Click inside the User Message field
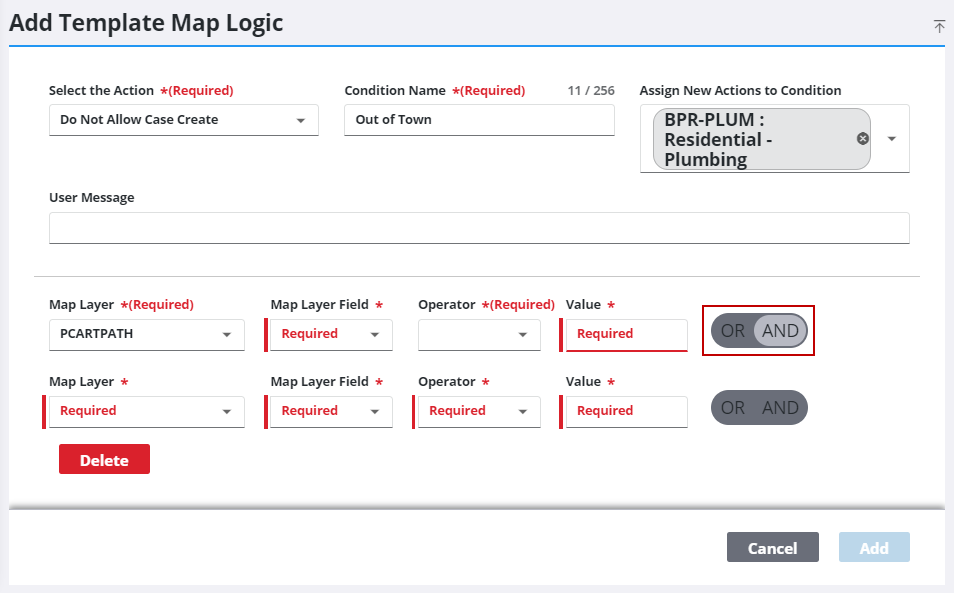The image size is (954, 593). [x=479, y=228]
